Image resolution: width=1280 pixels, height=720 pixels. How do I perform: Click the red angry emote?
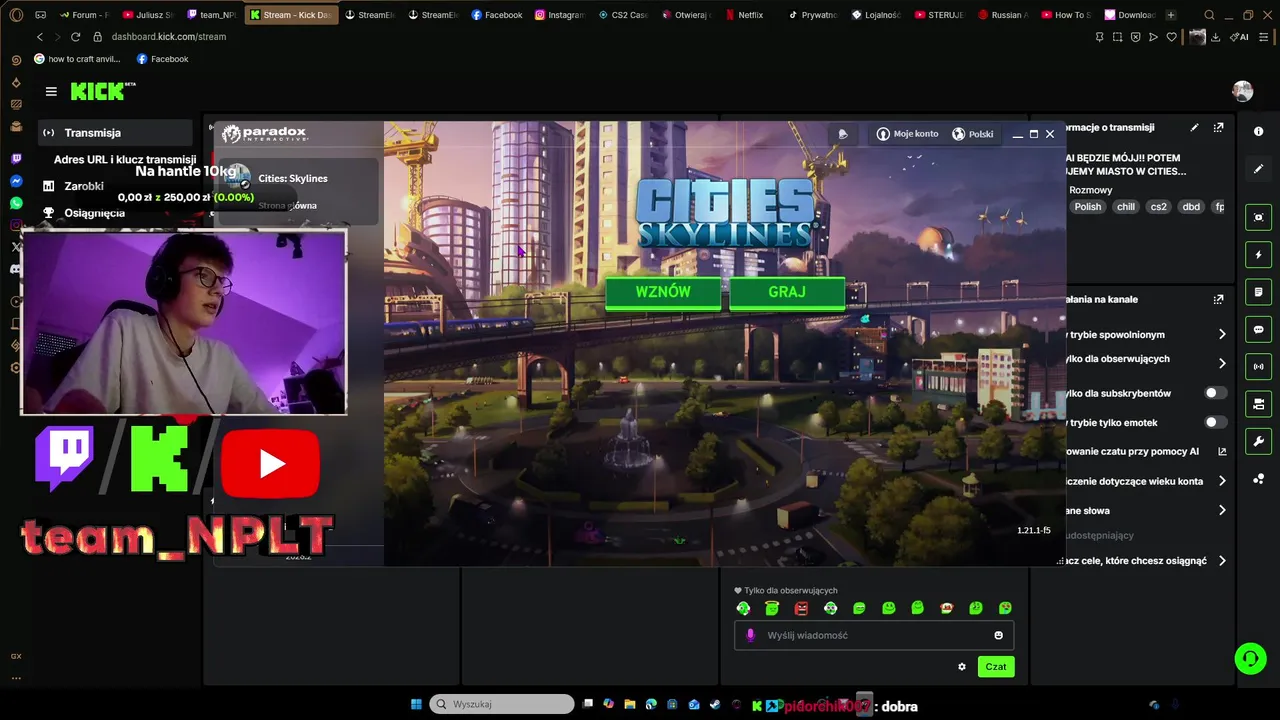tap(801, 608)
